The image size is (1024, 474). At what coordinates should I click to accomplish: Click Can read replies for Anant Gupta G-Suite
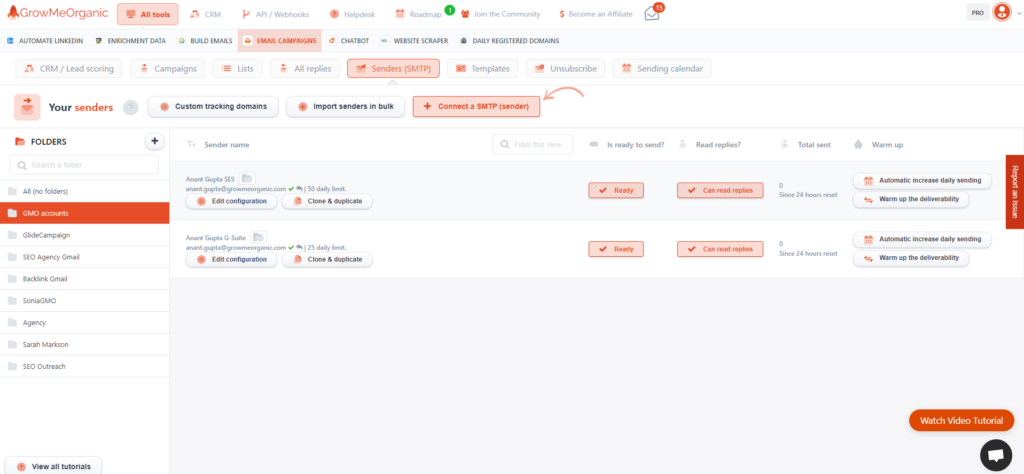pos(720,249)
